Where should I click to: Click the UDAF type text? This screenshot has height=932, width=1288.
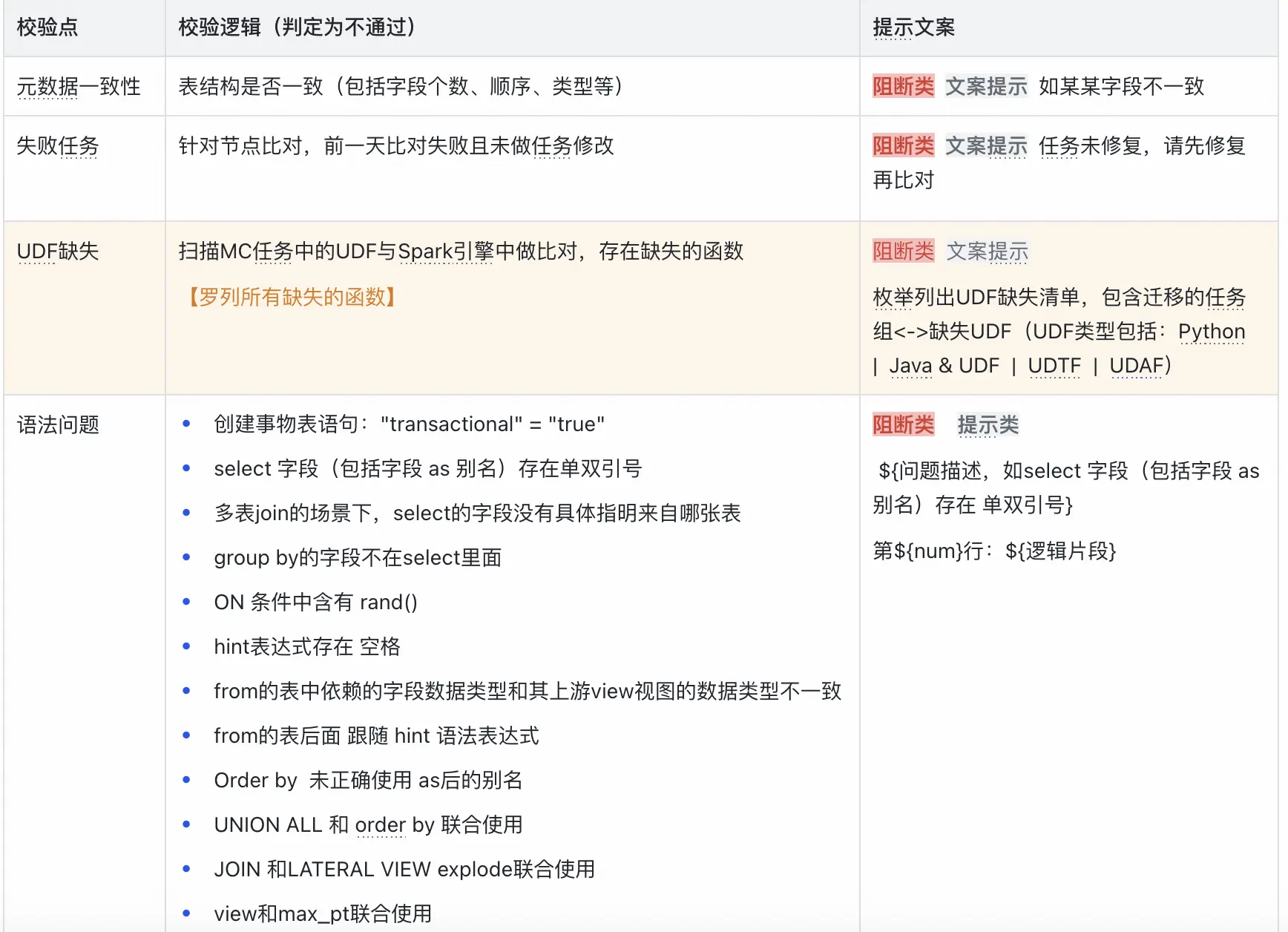1137,366
